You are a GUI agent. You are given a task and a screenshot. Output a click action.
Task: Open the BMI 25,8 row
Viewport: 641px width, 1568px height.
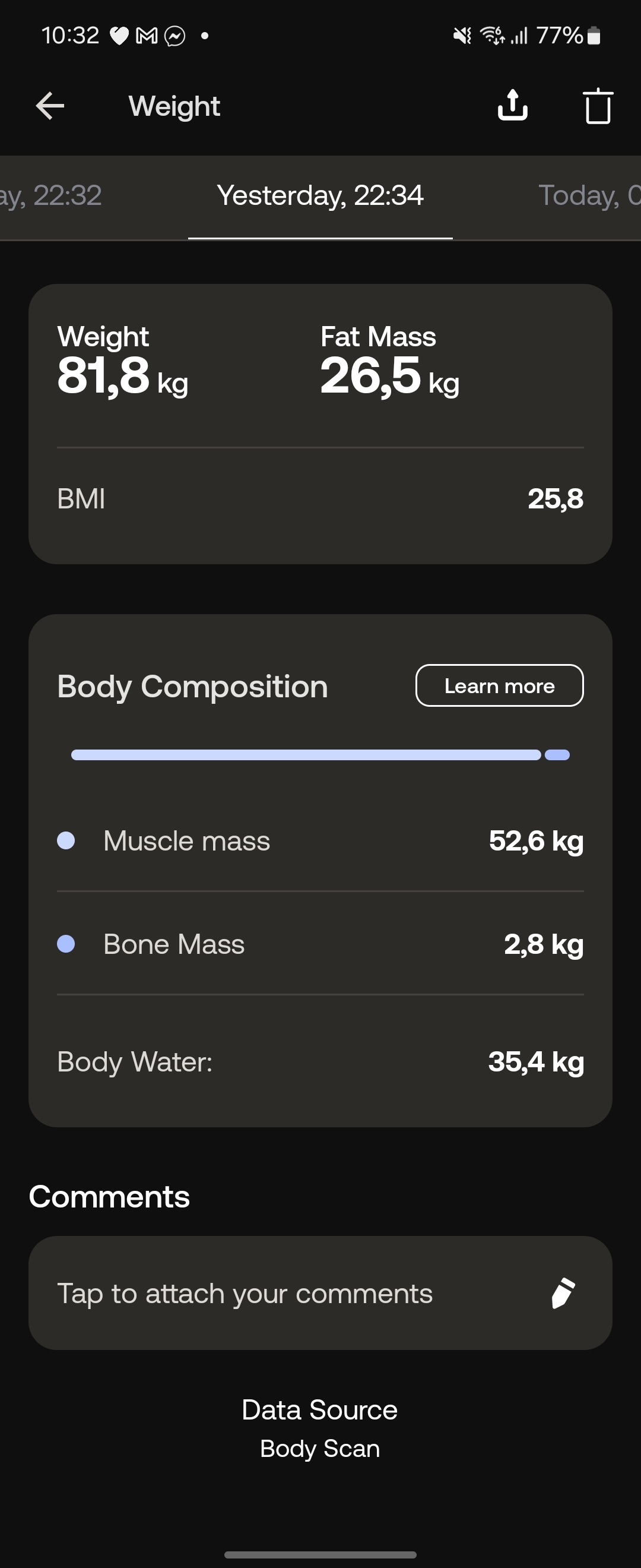pos(320,498)
